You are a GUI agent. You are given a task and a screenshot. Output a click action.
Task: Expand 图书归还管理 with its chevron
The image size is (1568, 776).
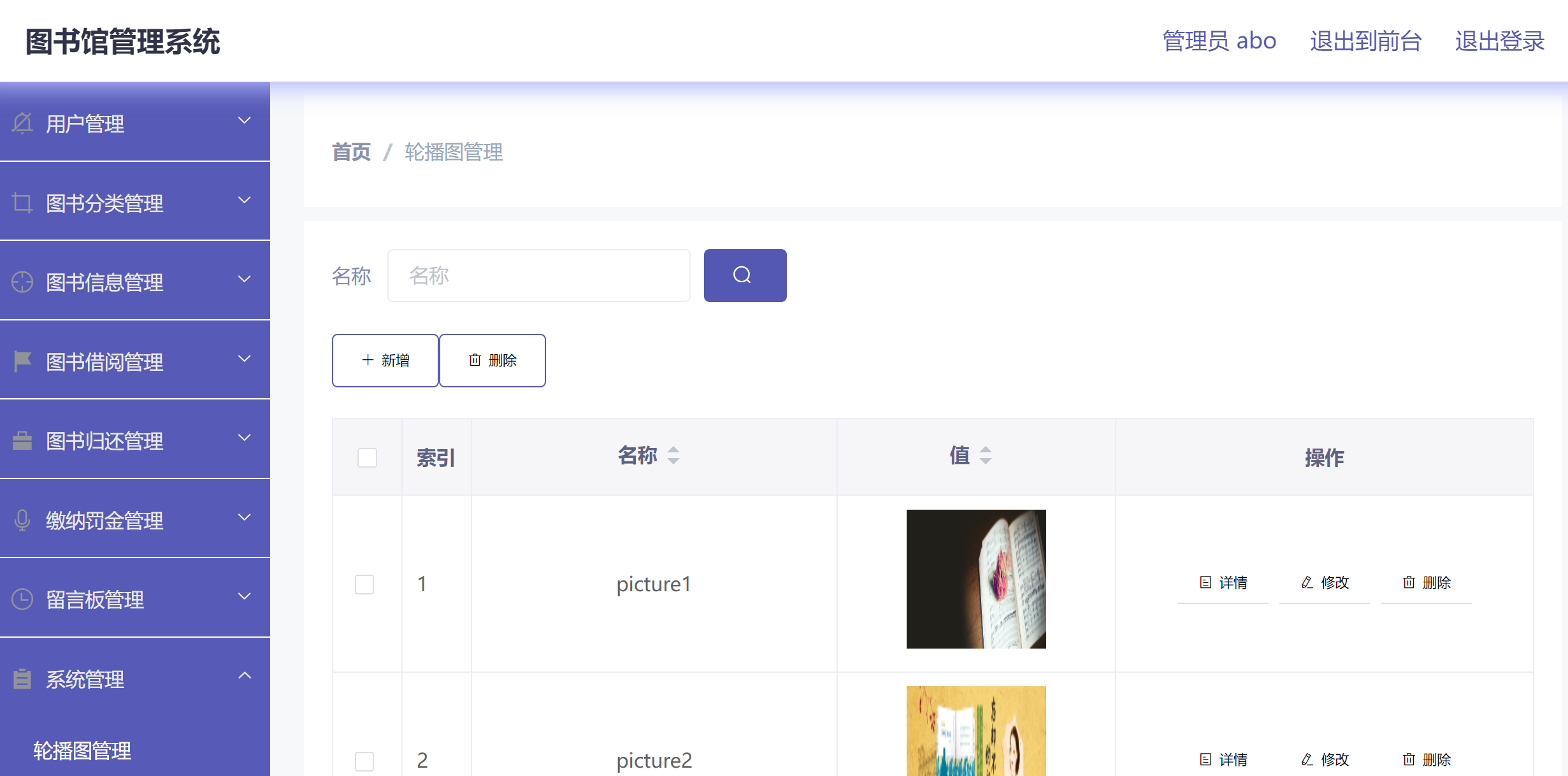pos(245,438)
